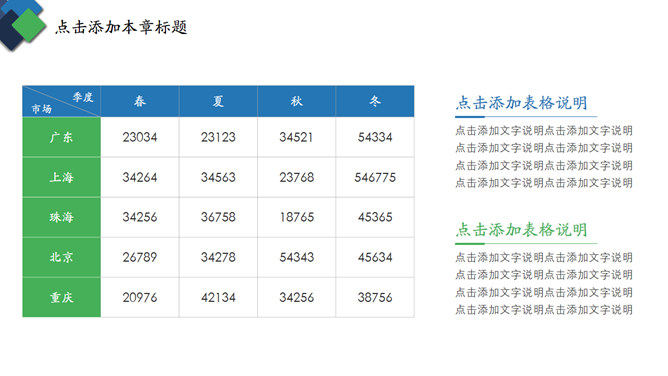Click cell value 34521
Viewport: 668px width, 376px height.
click(297, 137)
